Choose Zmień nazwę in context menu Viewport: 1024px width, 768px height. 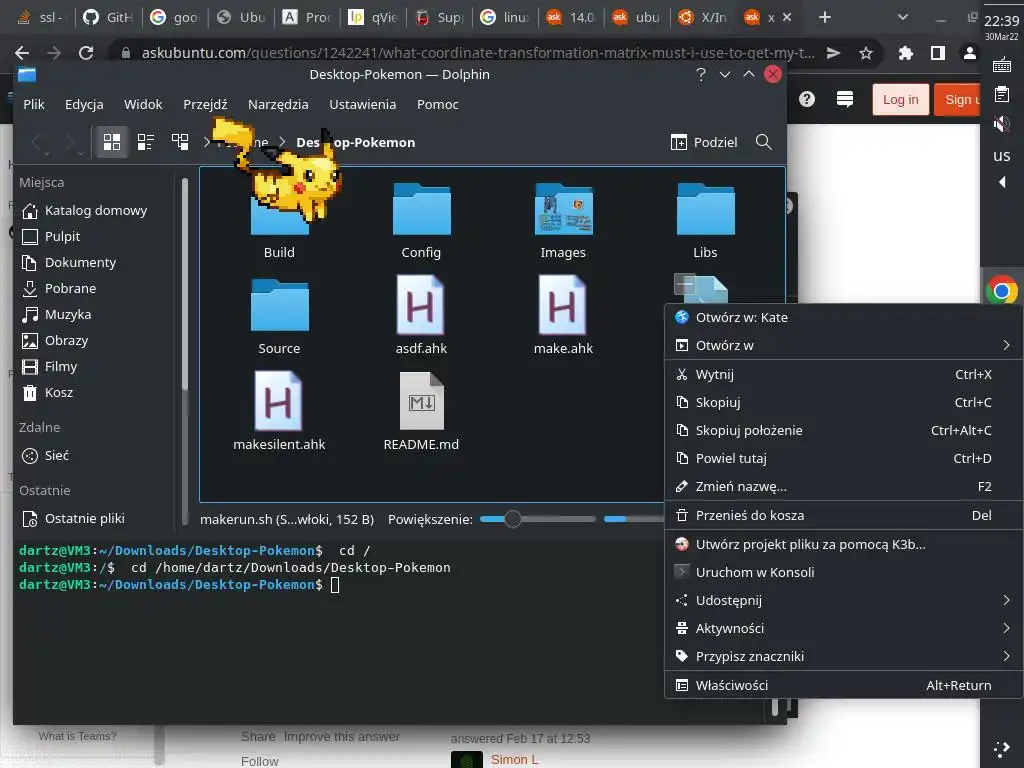click(x=844, y=487)
